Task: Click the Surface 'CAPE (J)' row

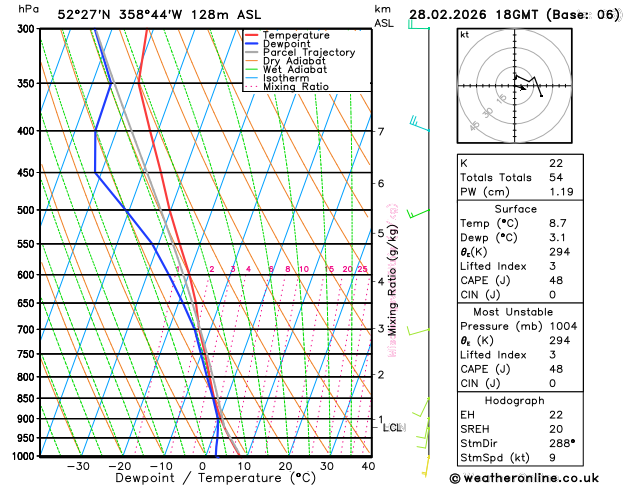Action: click(520, 280)
